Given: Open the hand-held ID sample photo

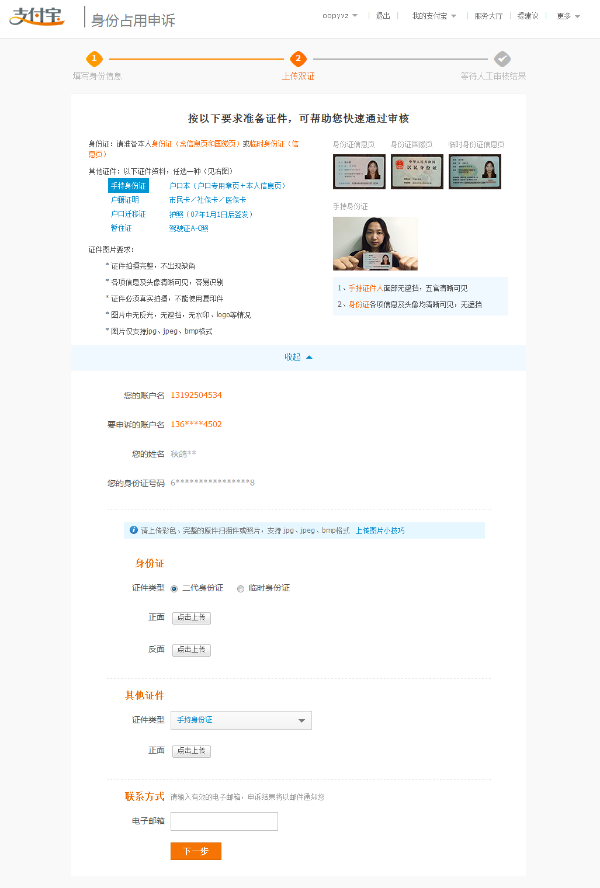Looking at the screenshot, I should (x=375, y=243).
